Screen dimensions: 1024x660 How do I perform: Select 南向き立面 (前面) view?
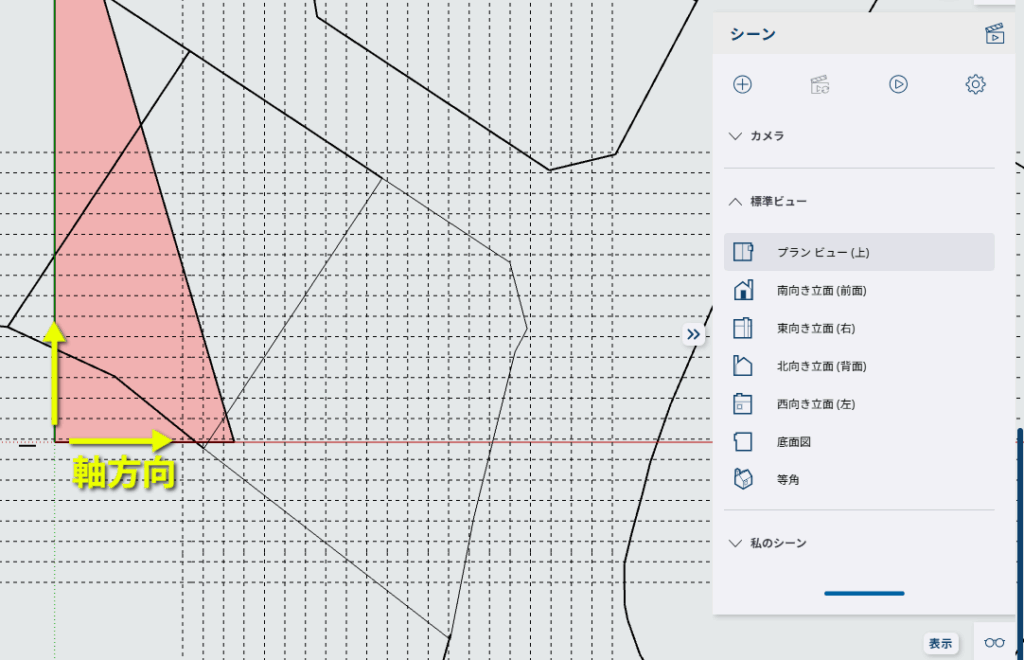coord(859,290)
